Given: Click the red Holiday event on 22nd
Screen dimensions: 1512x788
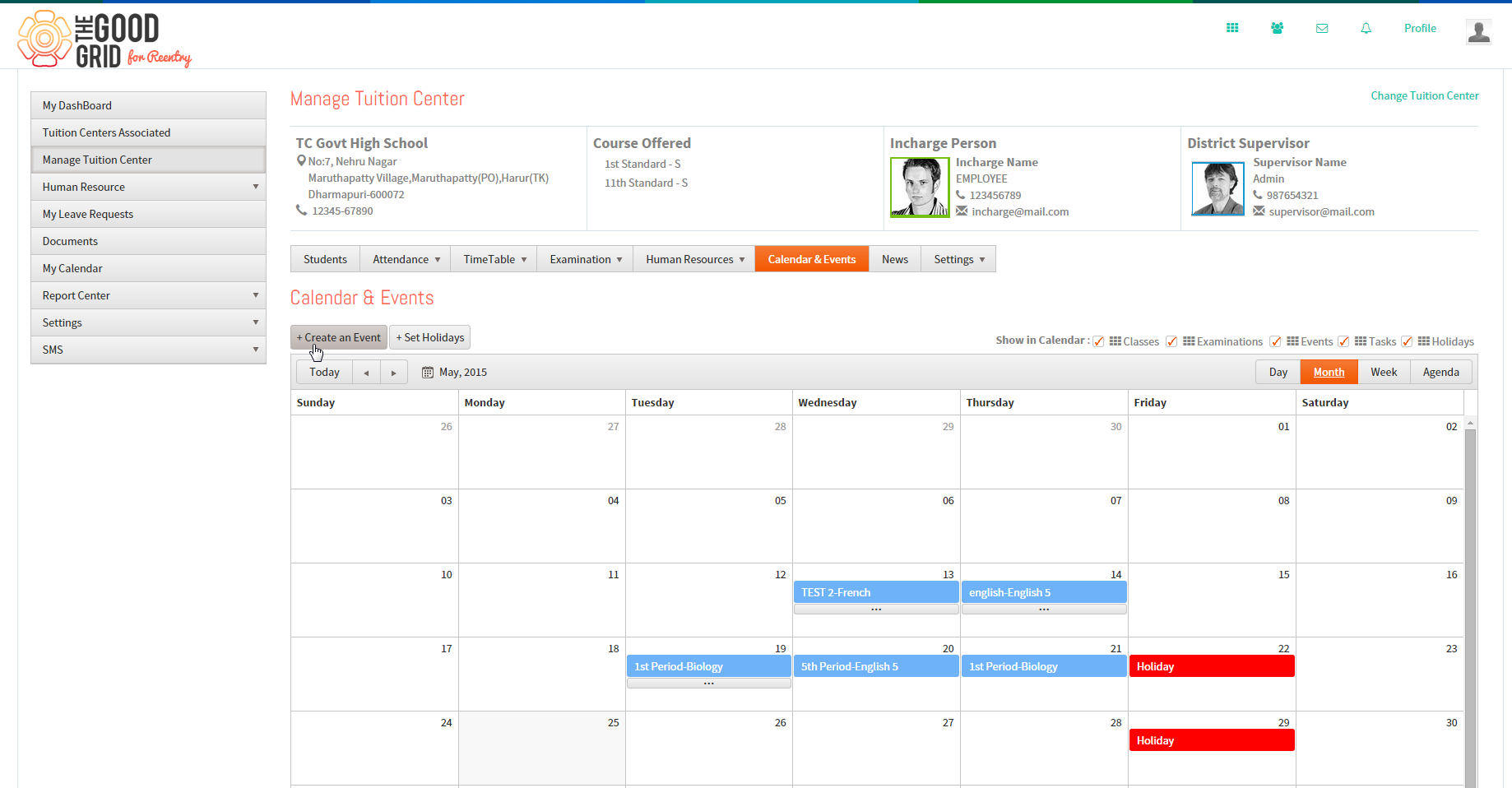Looking at the screenshot, I should [x=1212, y=666].
